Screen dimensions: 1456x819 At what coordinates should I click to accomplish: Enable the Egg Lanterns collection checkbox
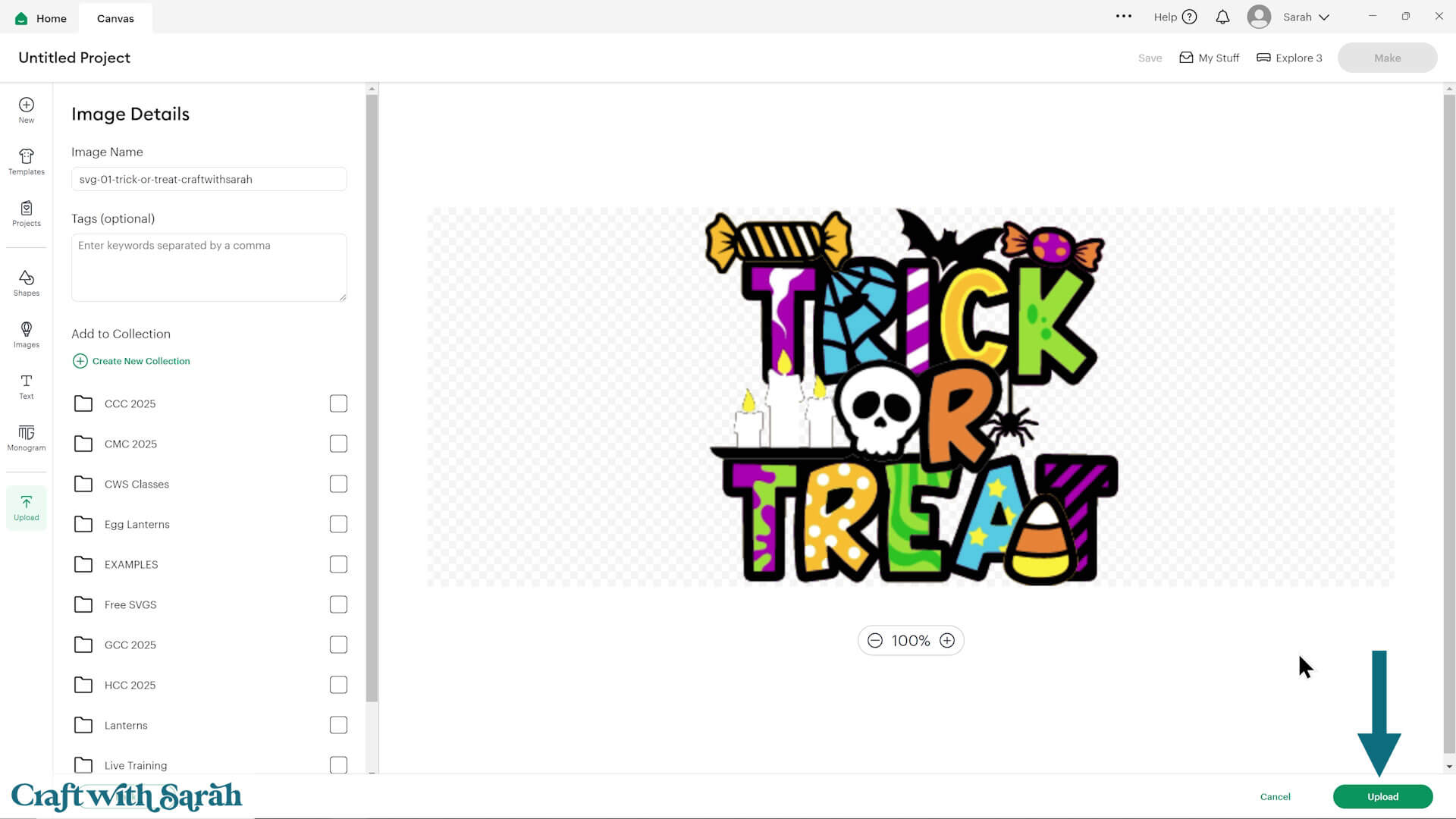[338, 523]
